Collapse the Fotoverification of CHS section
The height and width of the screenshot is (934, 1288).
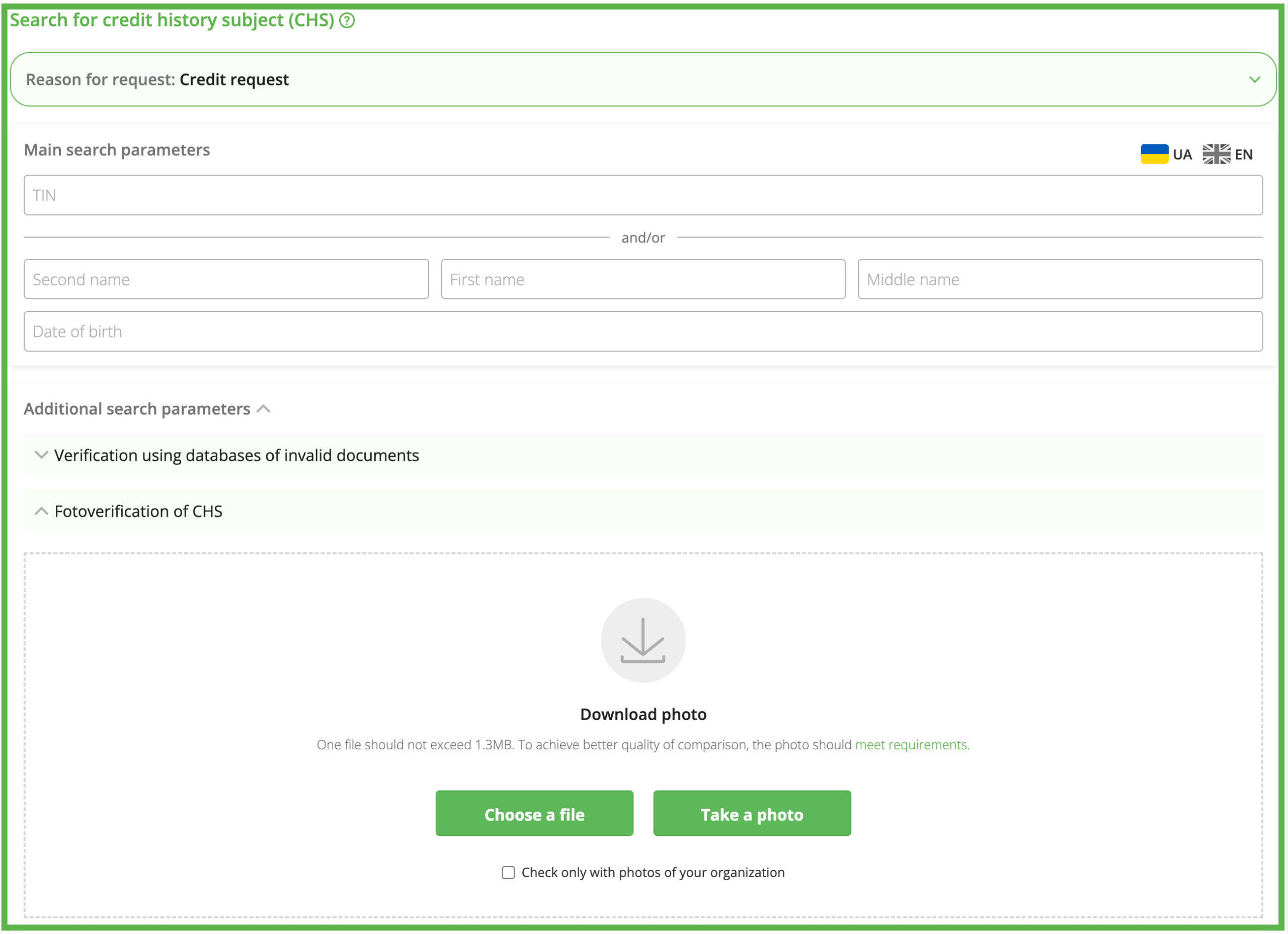[x=138, y=511]
